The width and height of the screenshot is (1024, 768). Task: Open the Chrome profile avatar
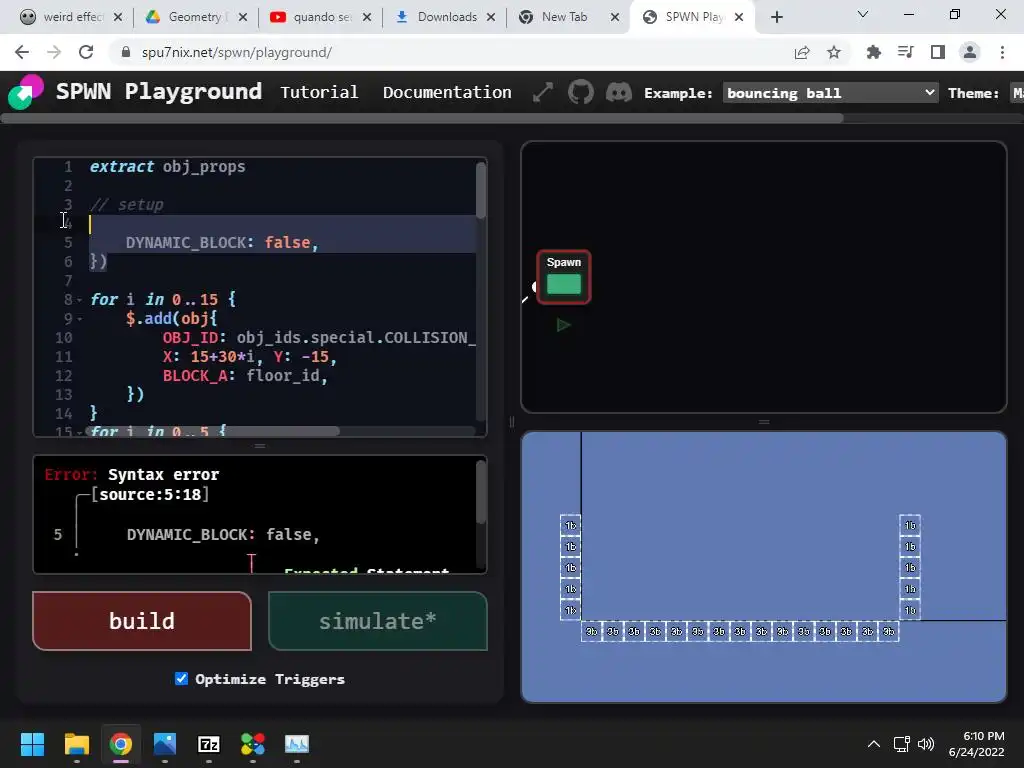[970, 52]
